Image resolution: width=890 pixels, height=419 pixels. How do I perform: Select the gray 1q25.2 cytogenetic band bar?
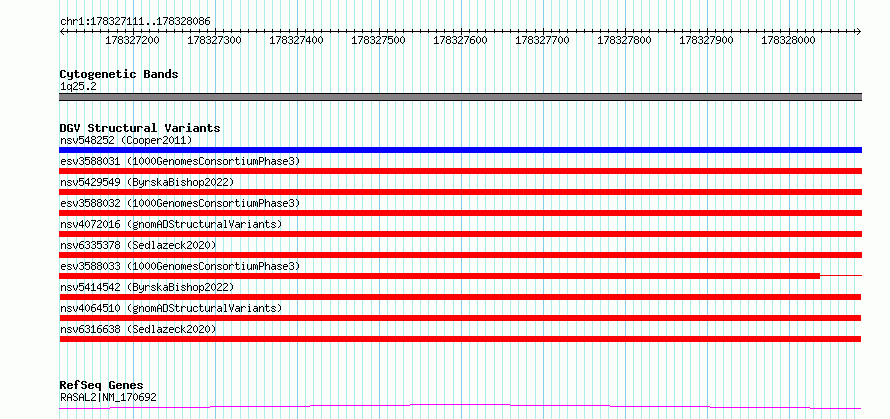point(461,97)
